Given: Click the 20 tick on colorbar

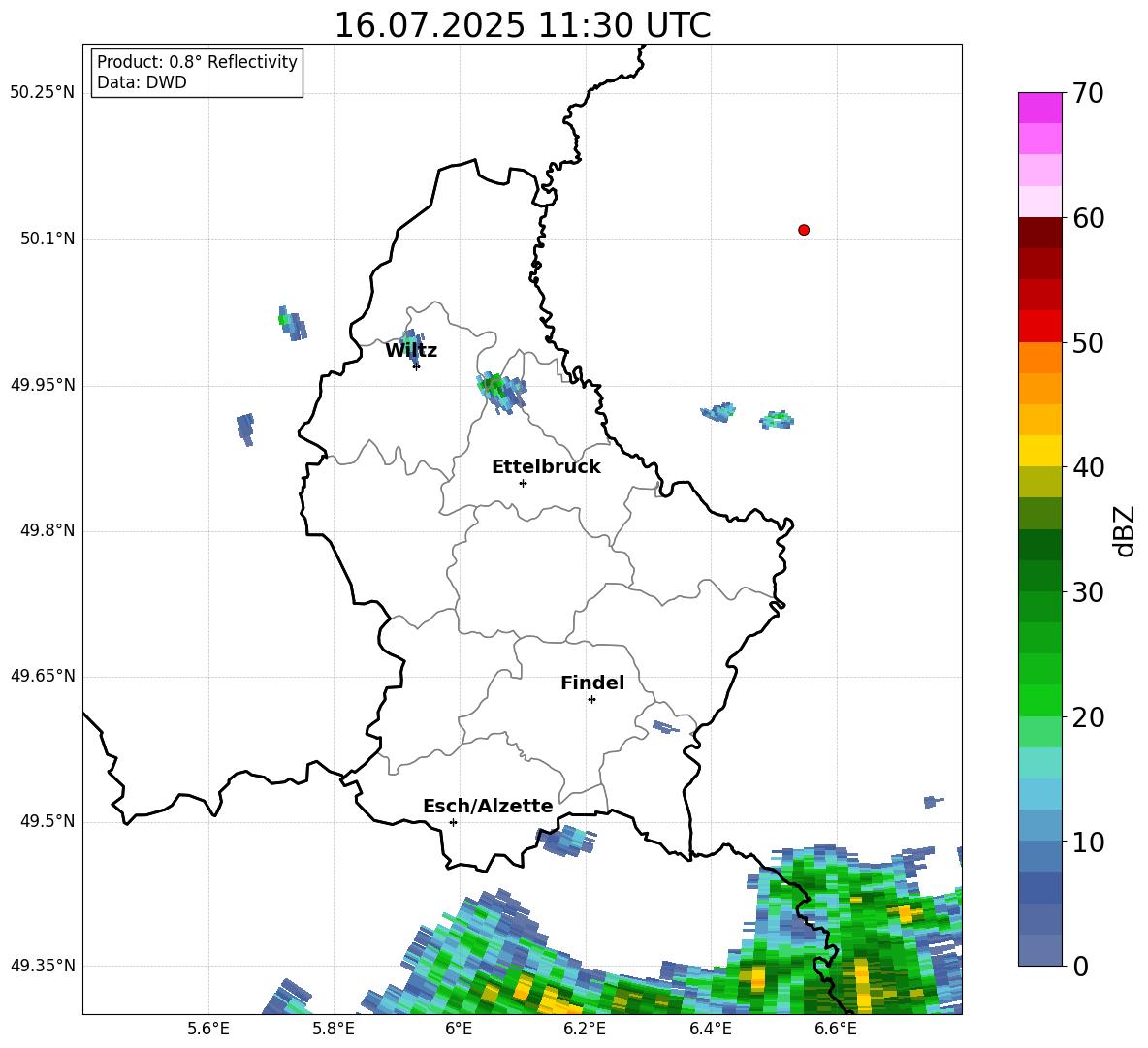Looking at the screenshot, I should point(1088,717).
